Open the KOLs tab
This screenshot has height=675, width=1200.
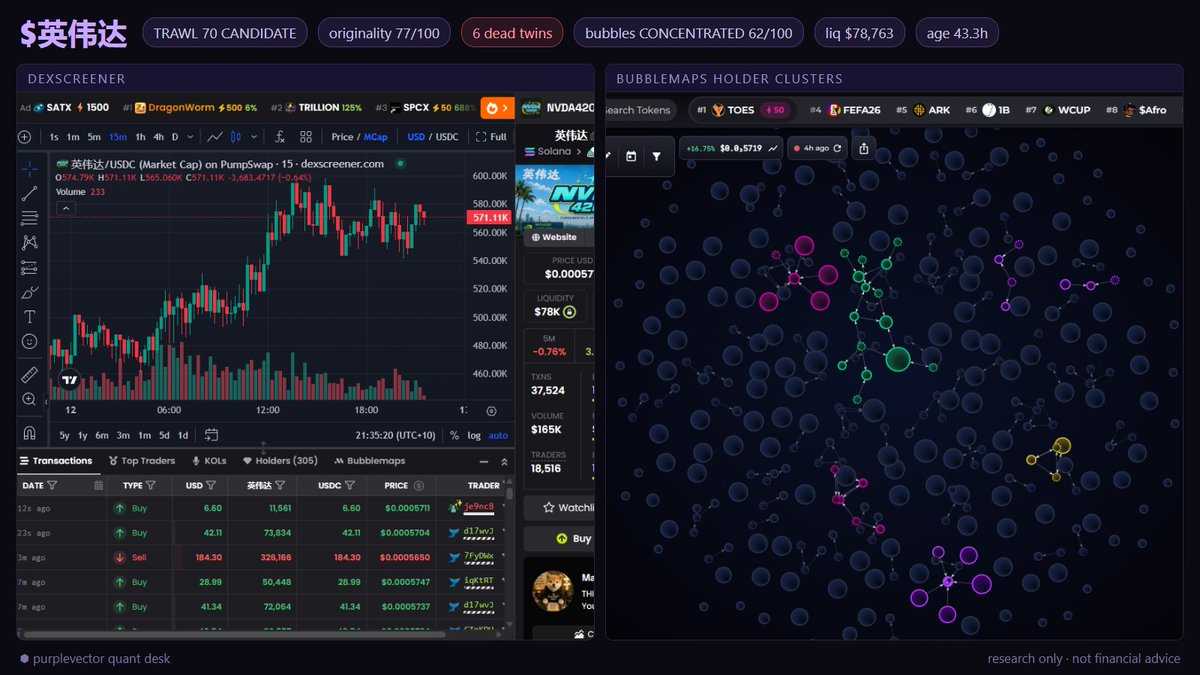[x=209, y=461]
